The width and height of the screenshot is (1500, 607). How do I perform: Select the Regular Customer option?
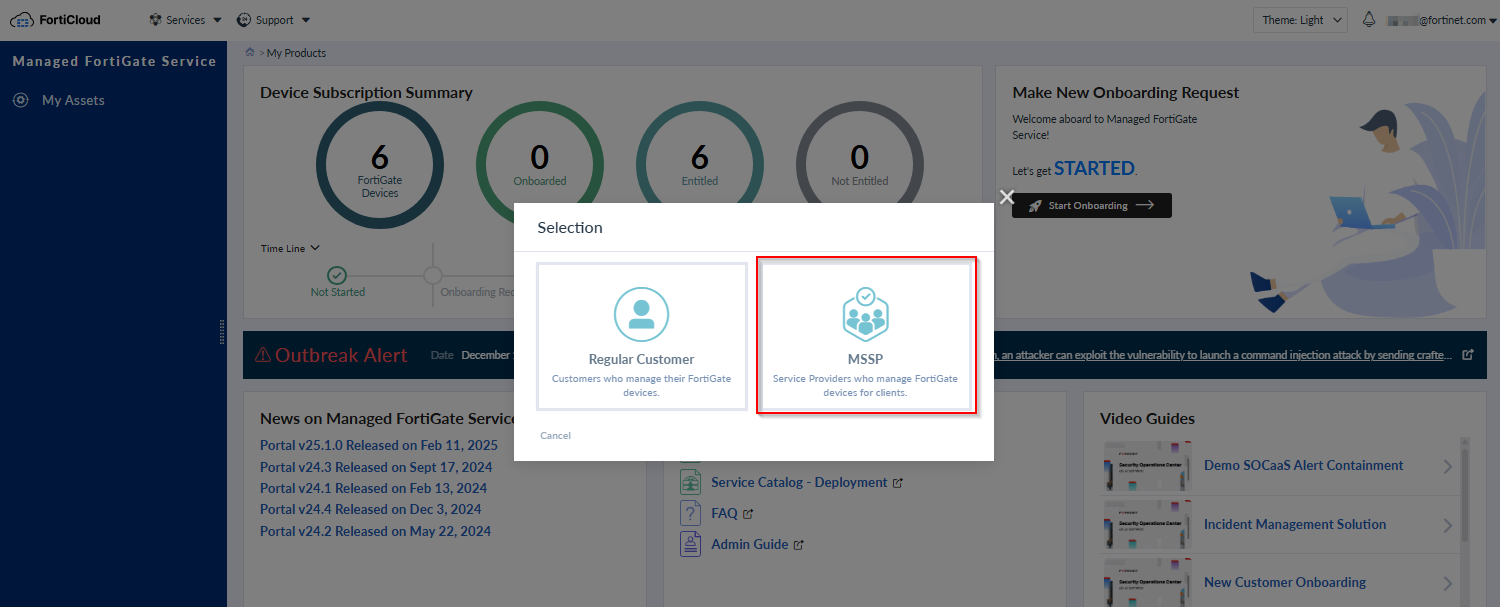pos(641,336)
